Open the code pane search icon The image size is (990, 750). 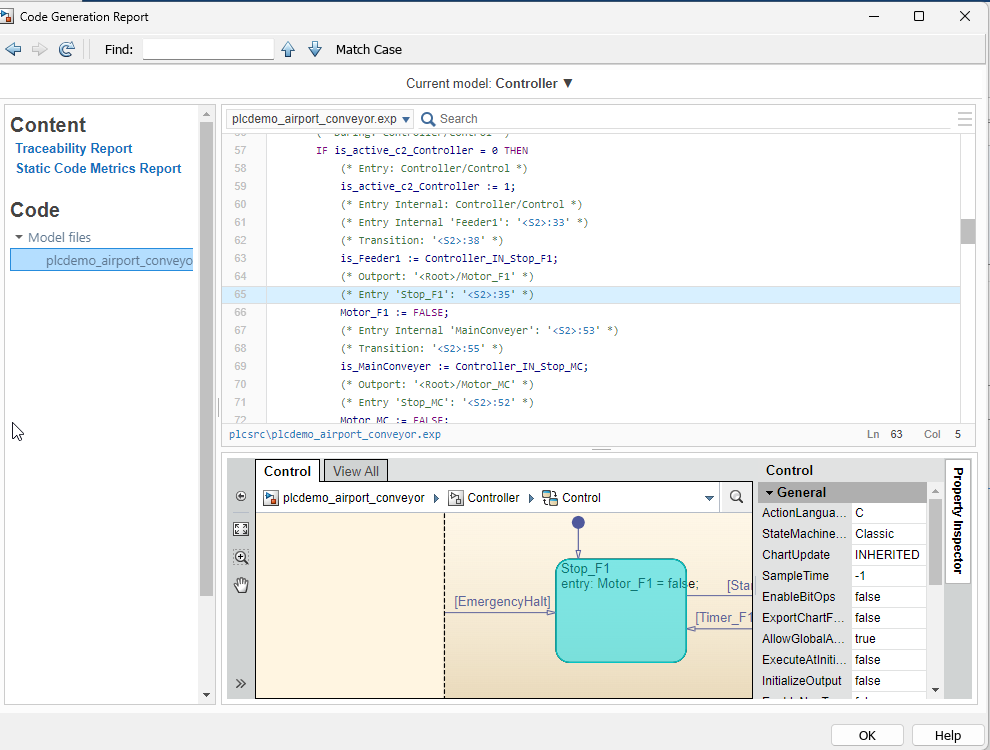(x=428, y=118)
